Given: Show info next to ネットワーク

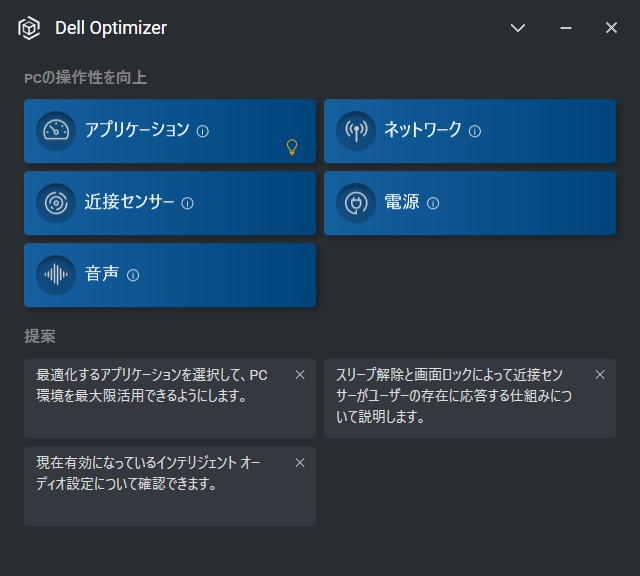Looking at the screenshot, I should (x=475, y=131).
